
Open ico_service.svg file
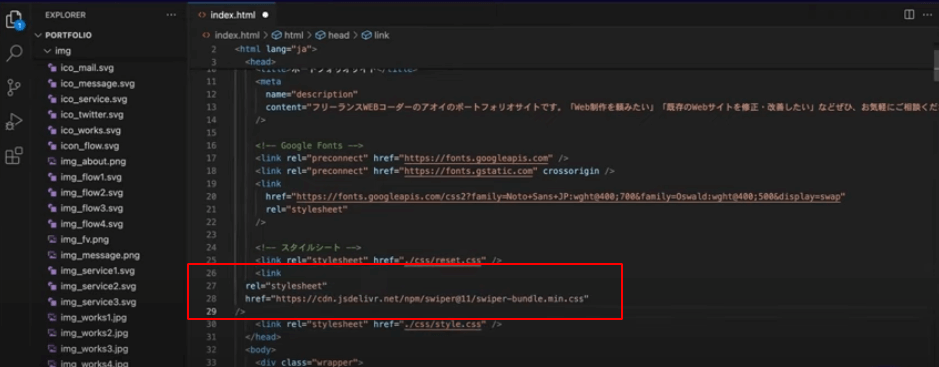point(94,99)
